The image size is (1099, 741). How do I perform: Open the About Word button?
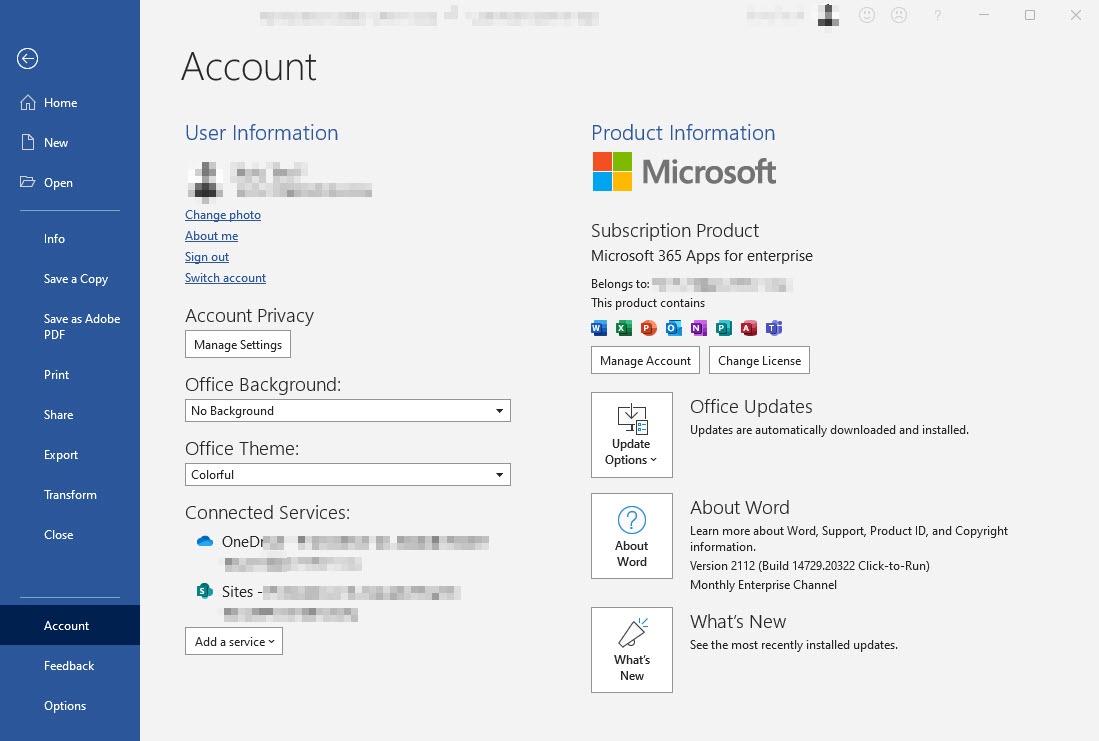point(632,536)
